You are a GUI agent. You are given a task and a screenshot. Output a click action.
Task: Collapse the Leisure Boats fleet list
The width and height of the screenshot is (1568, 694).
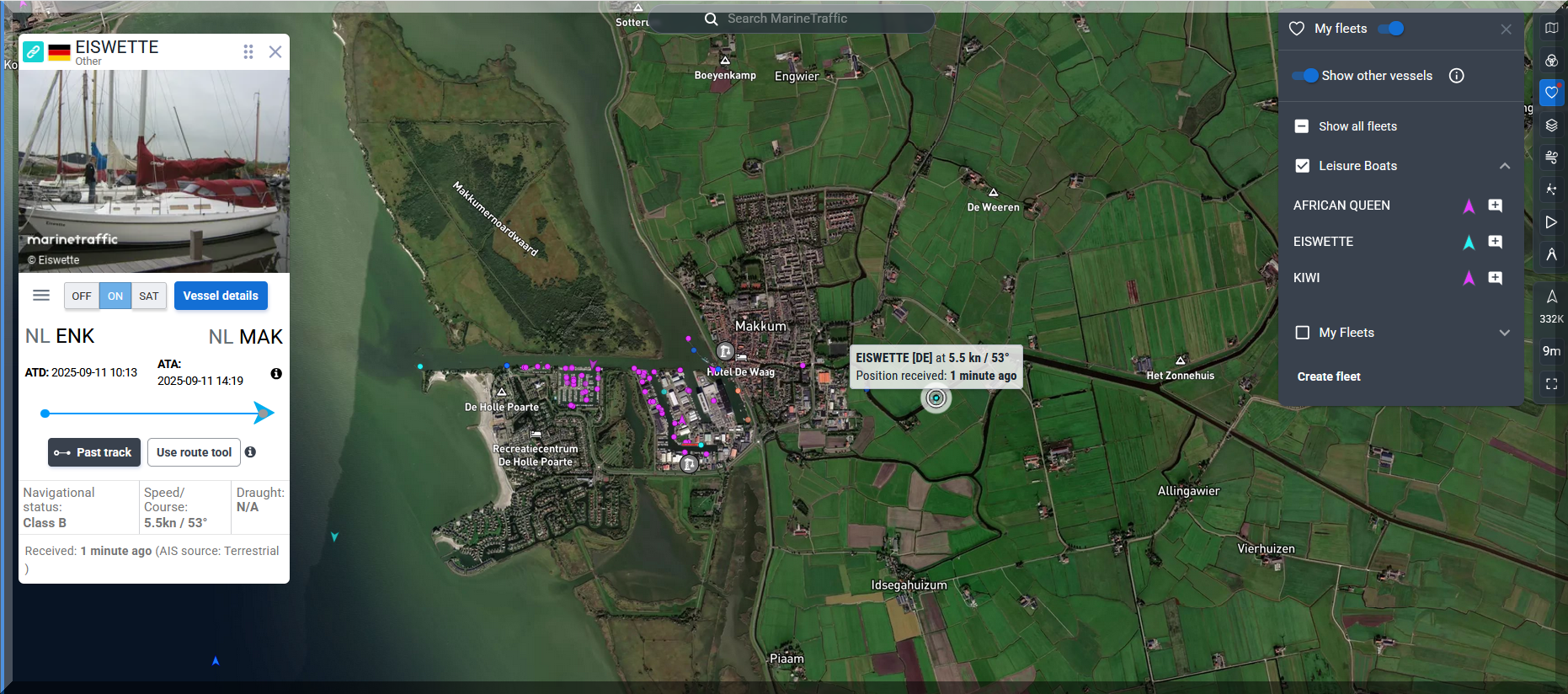coord(1504,166)
